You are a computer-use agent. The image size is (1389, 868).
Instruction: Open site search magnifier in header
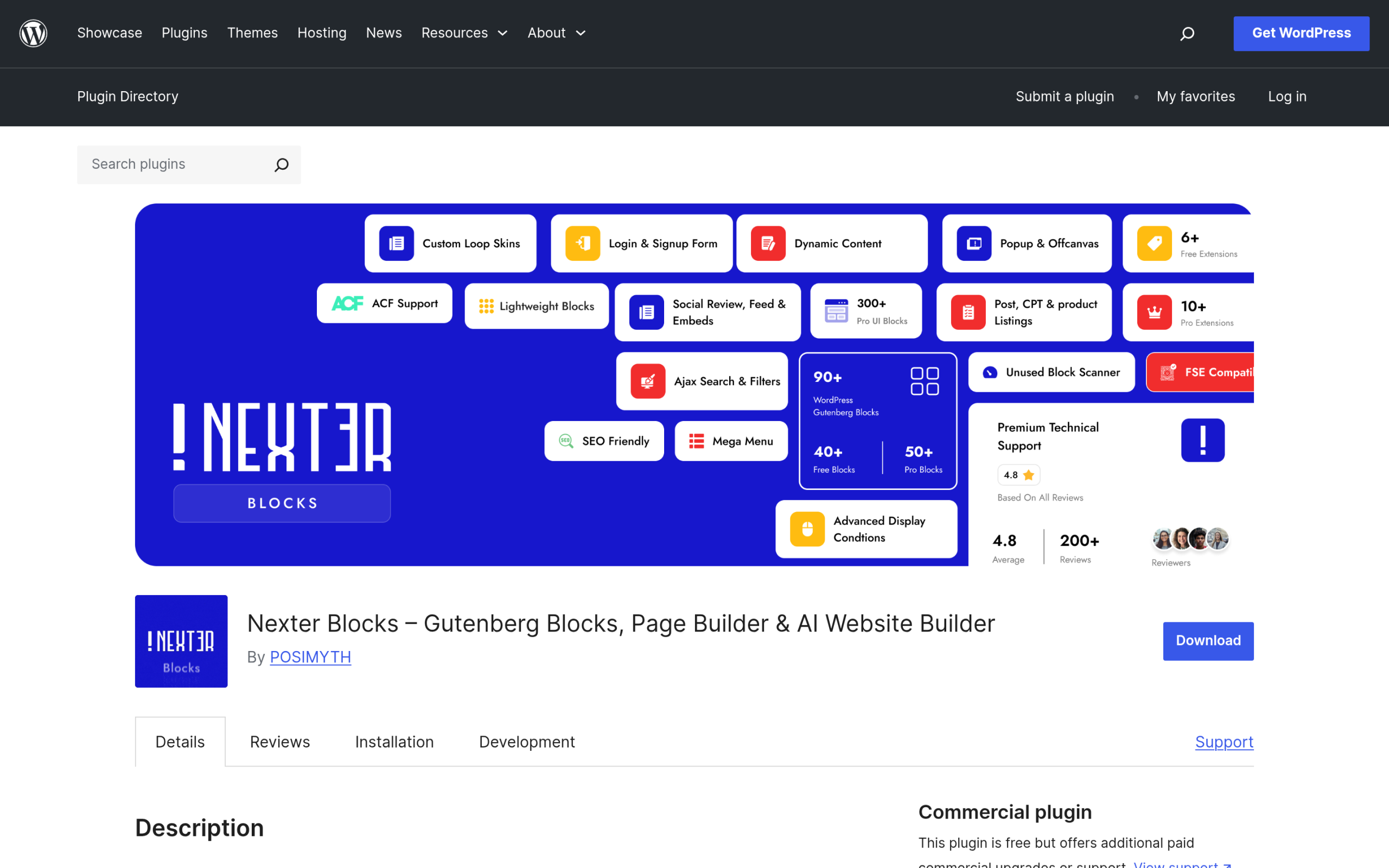(1187, 34)
